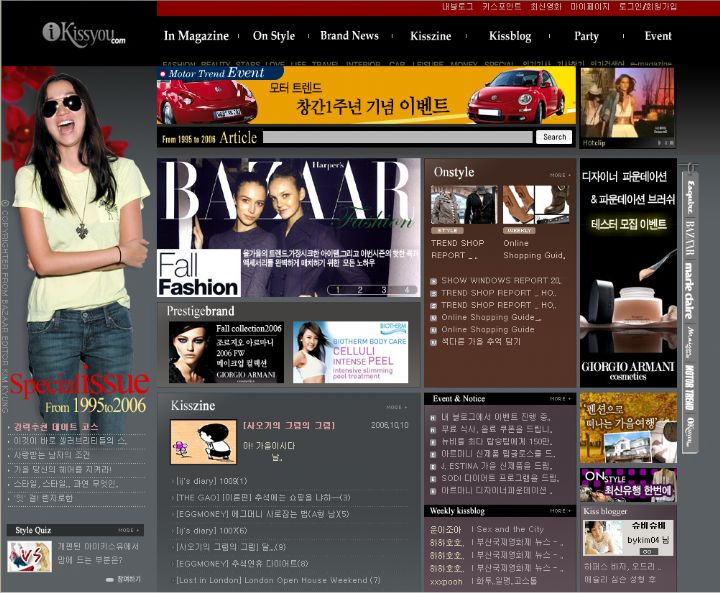Open the J. ESTINA event notice
The width and height of the screenshot is (720, 593).
coord(497,466)
